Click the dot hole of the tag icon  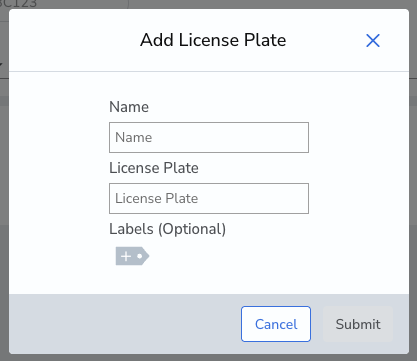click(x=139, y=256)
